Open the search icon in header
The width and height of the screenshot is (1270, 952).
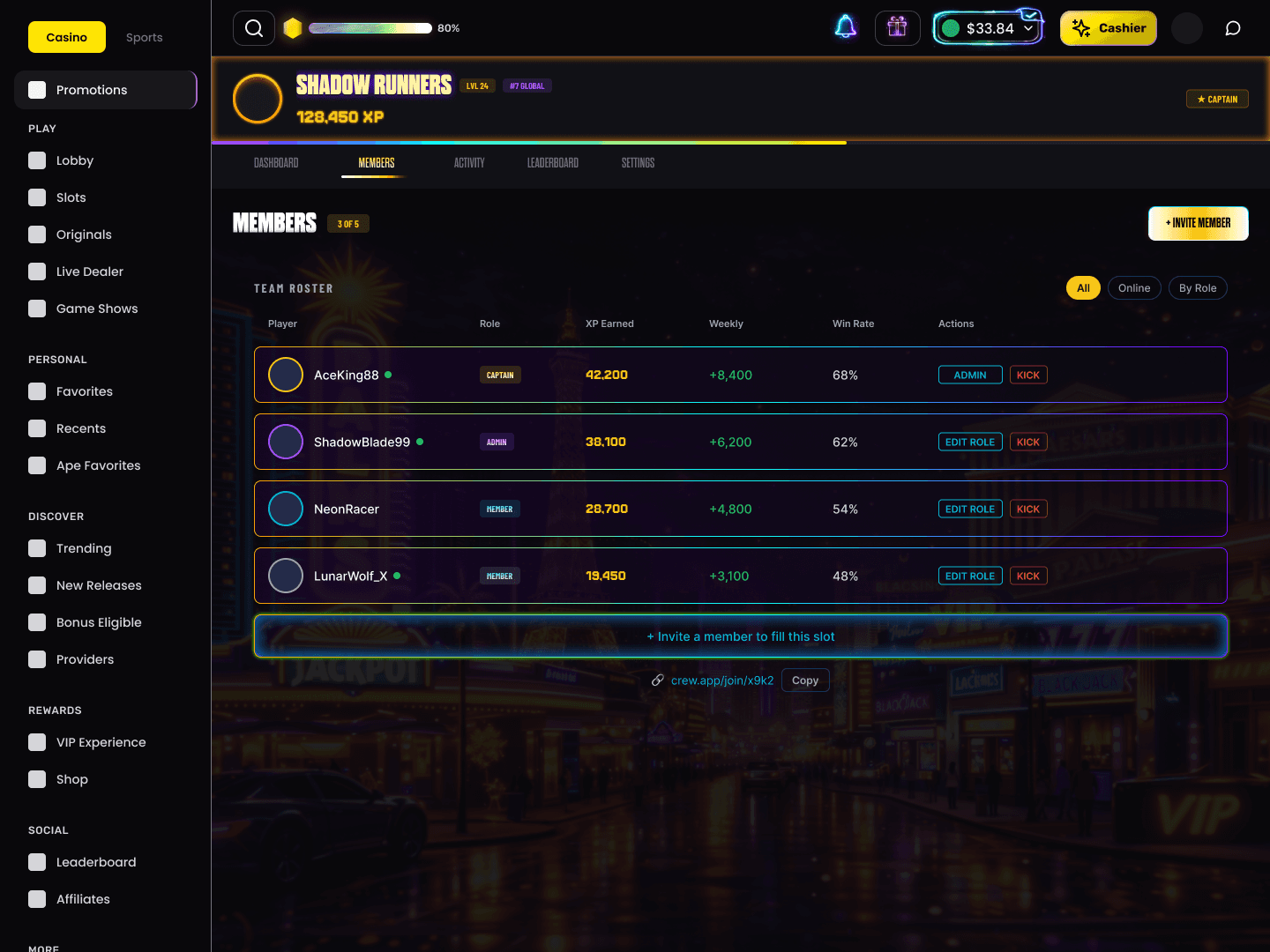click(254, 28)
